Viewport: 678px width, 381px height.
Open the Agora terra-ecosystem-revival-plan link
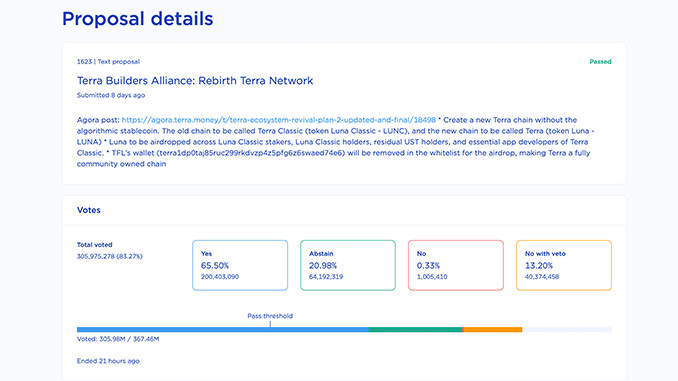pyautogui.click(x=278, y=120)
